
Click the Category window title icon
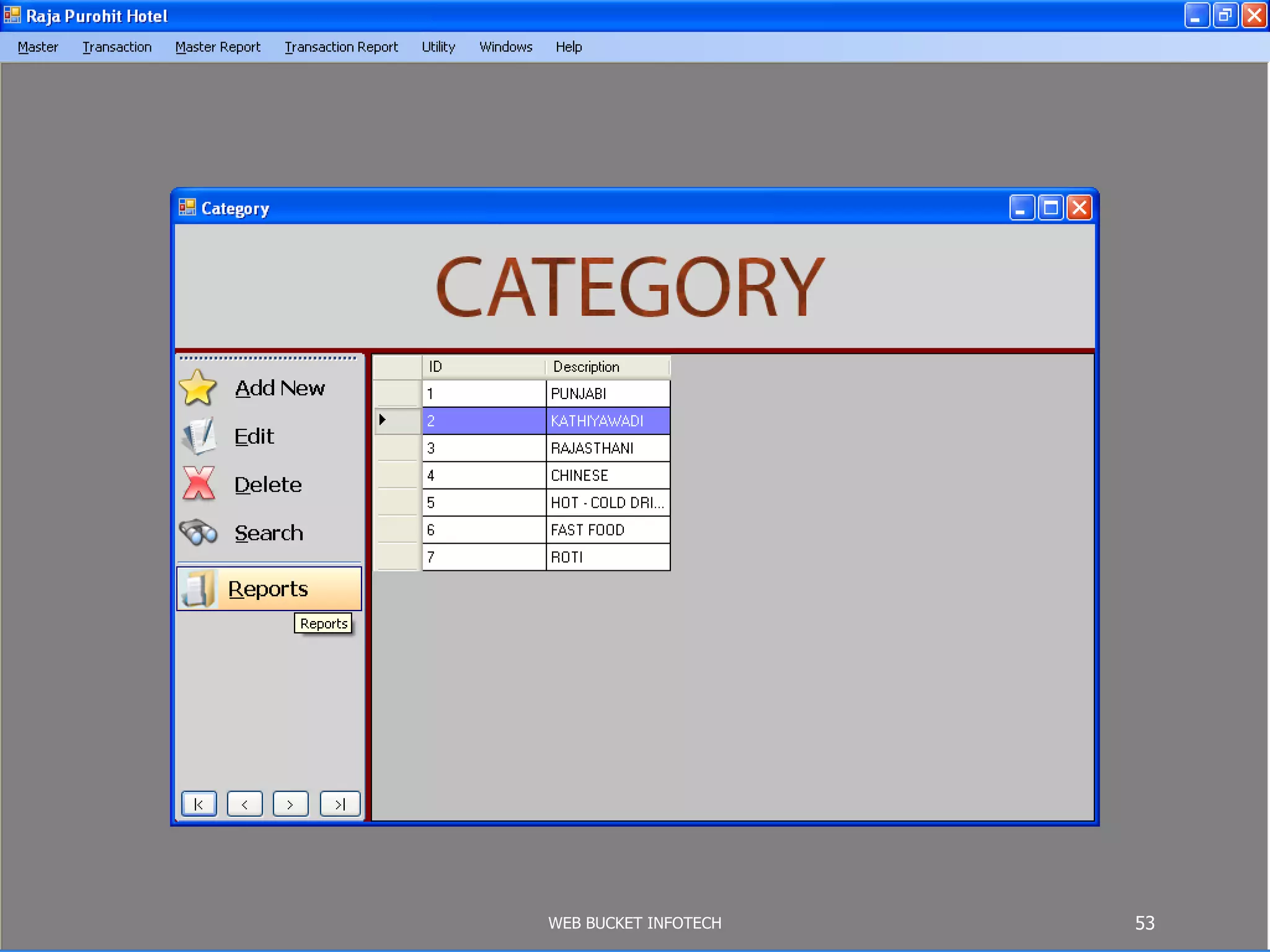pyautogui.click(x=187, y=207)
